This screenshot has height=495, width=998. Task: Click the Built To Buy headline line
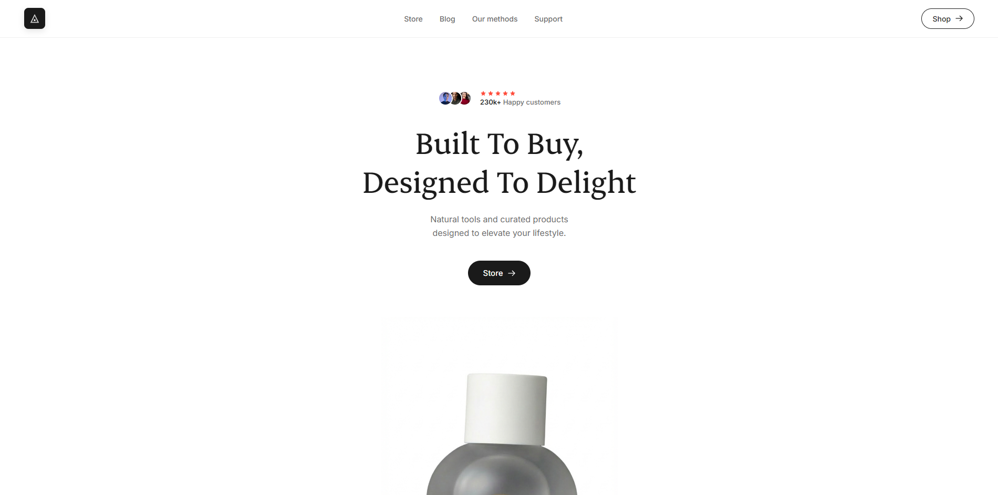(x=499, y=144)
